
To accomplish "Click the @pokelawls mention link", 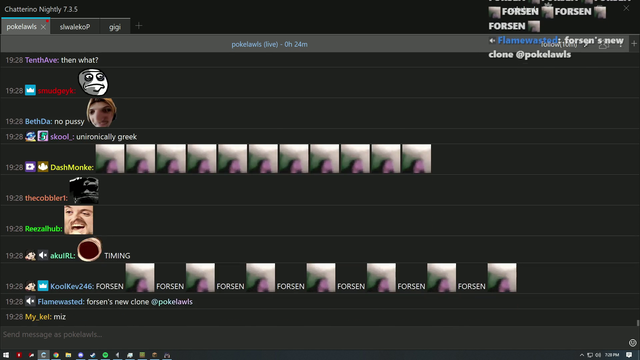I will tap(172, 302).
